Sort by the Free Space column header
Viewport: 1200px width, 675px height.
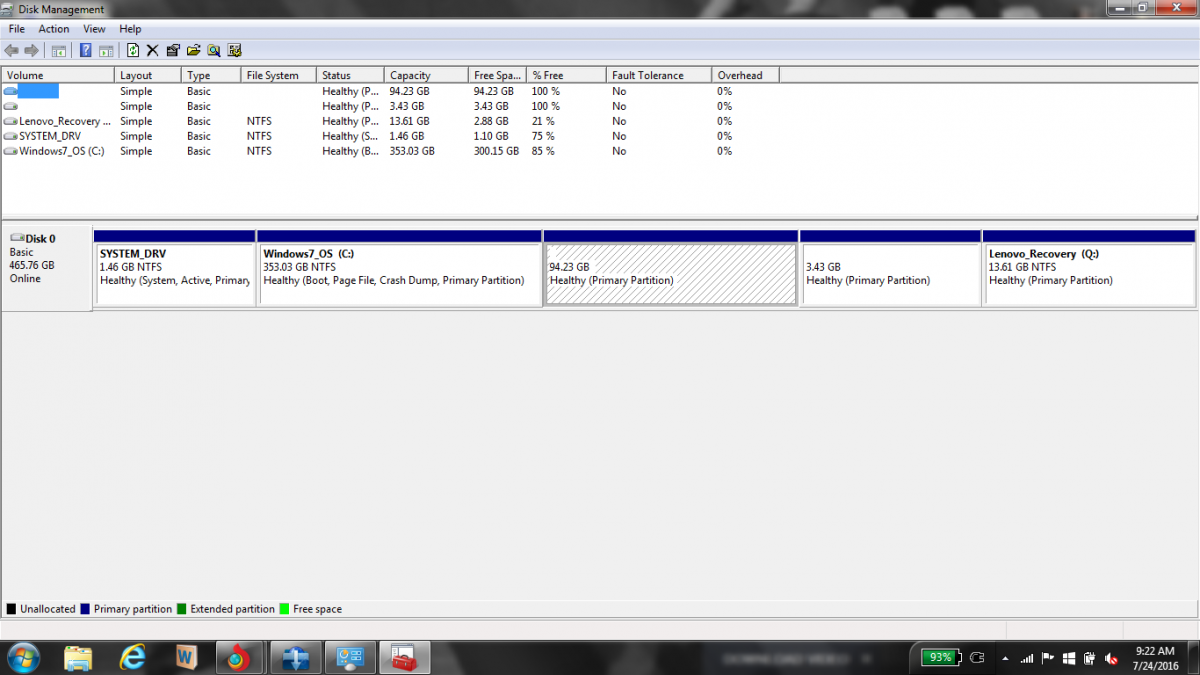[x=497, y=75]
